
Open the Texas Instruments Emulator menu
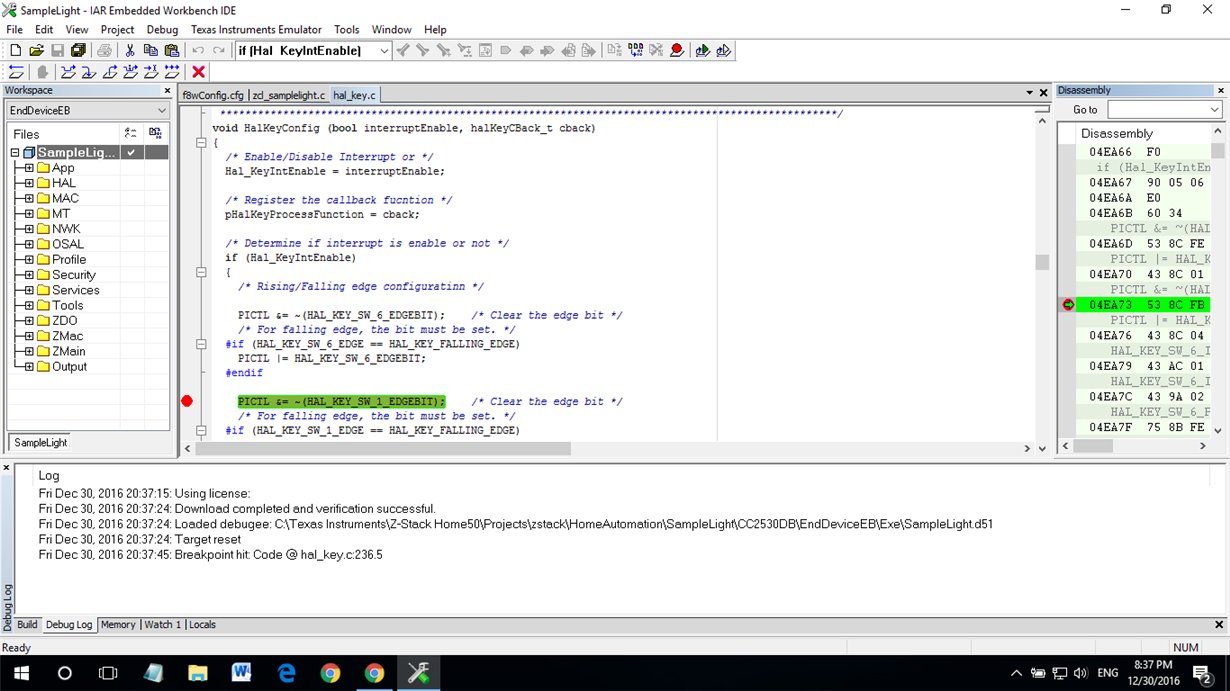click(x=256, y=30)
